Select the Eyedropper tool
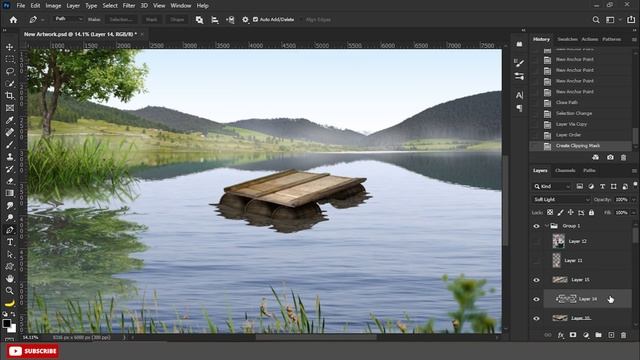 click(9, 120)
